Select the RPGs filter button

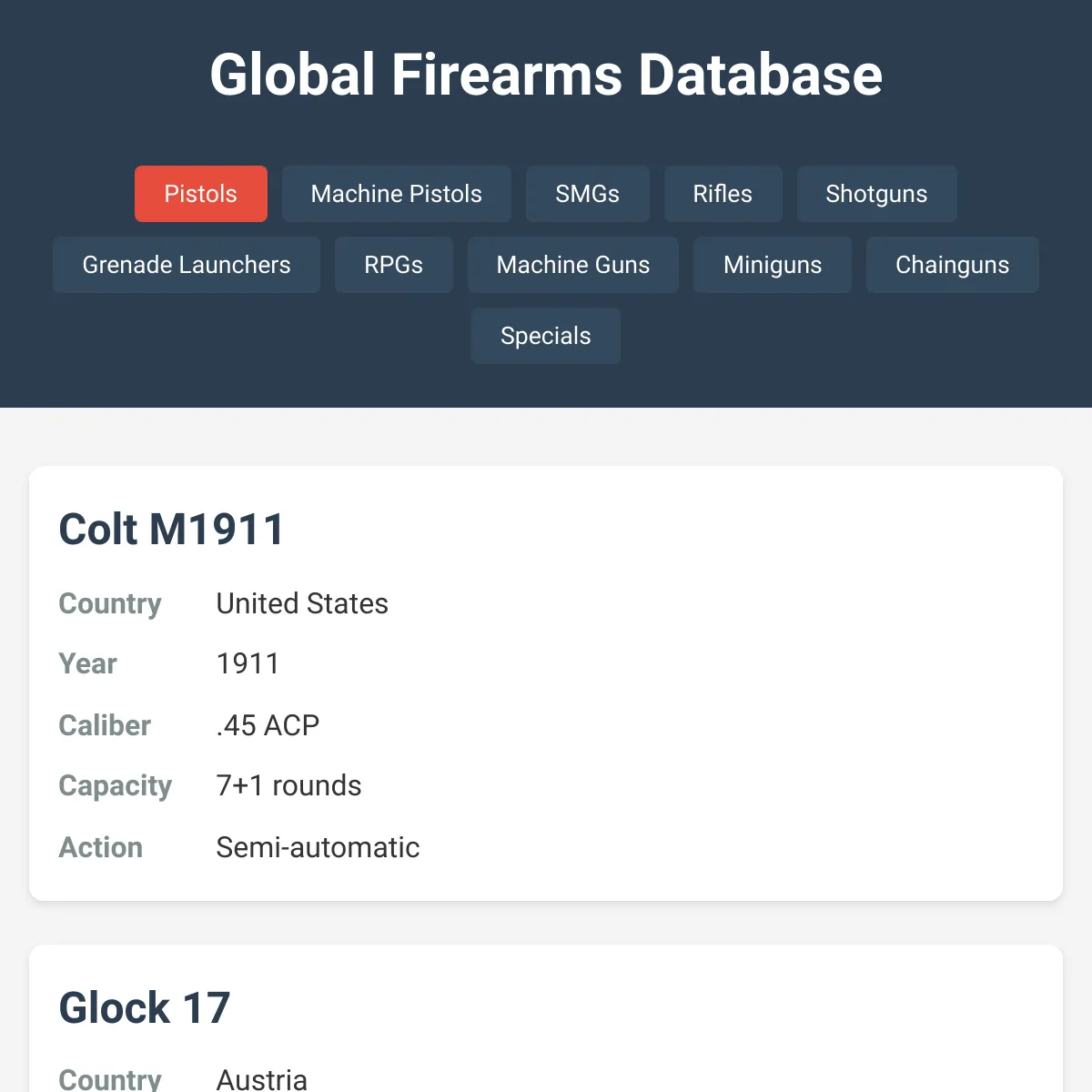pos(393,265)
